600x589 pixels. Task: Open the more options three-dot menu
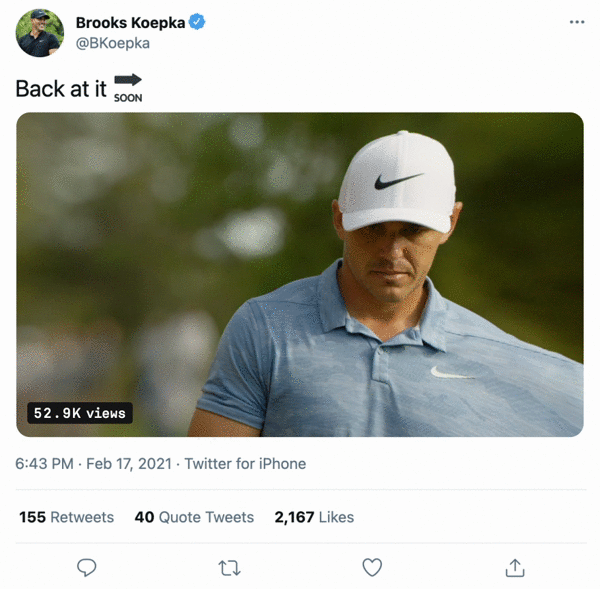(576, 22)
